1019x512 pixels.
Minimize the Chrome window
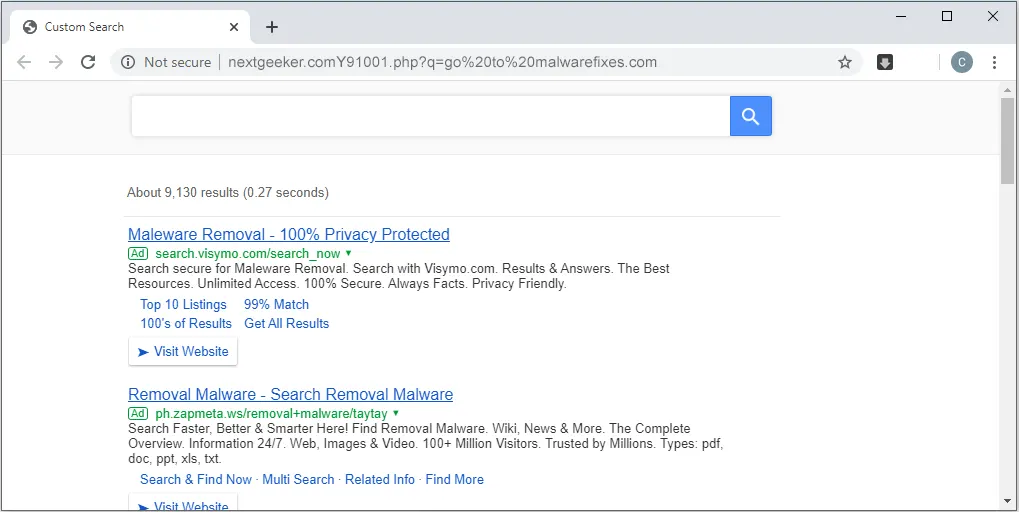click(901, 16)
